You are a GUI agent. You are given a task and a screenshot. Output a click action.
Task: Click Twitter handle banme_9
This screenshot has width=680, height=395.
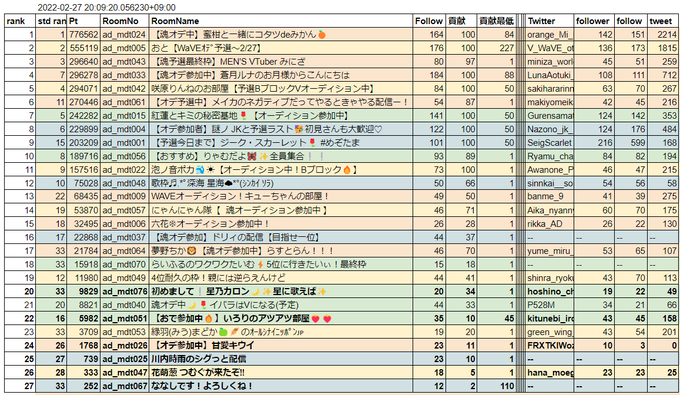point(545,196)
